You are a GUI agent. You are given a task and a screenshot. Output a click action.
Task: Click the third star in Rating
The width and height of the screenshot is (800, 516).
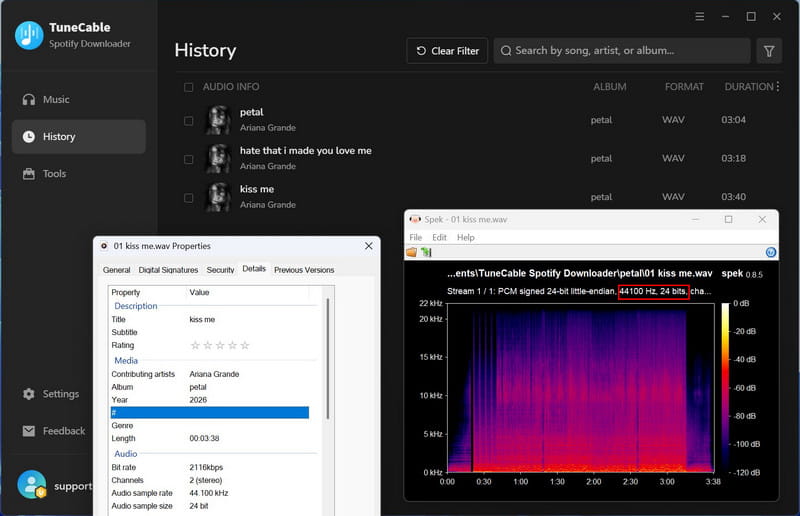click(220, 346)
